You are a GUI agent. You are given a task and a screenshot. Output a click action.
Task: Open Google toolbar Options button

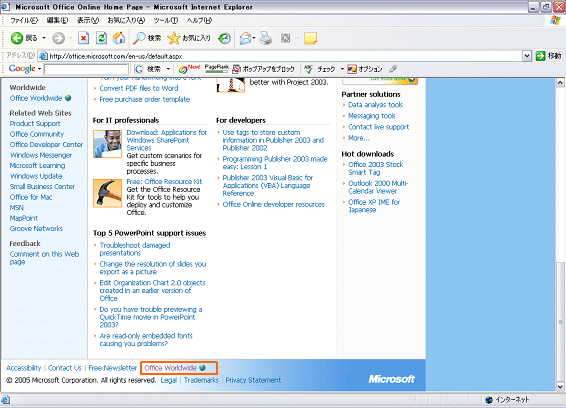click(365, 69)
